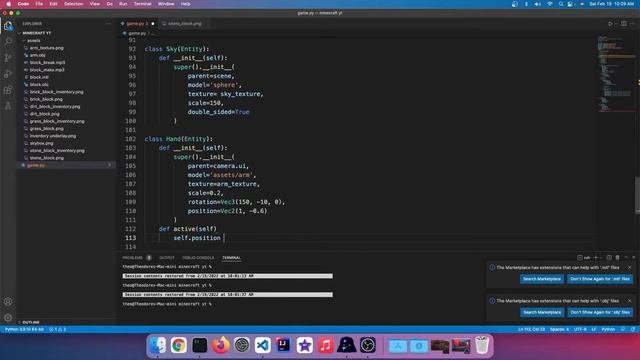The height and width of the screenshot is (360, 640).
Task: Open Google Chrome from the dock
Action: (178, 345)
